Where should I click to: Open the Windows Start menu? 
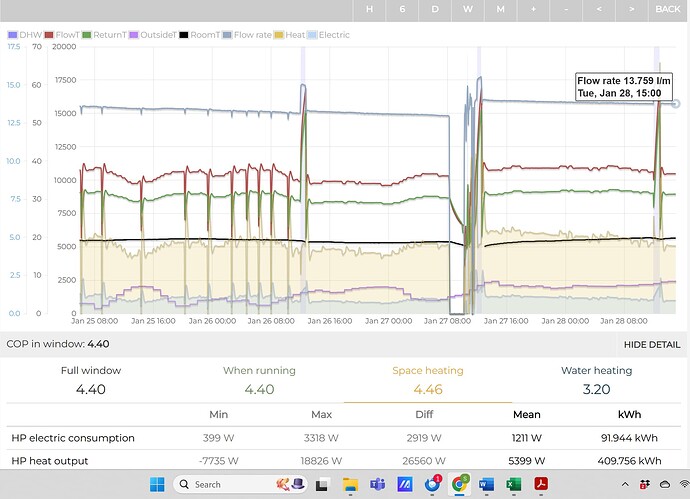157,484
